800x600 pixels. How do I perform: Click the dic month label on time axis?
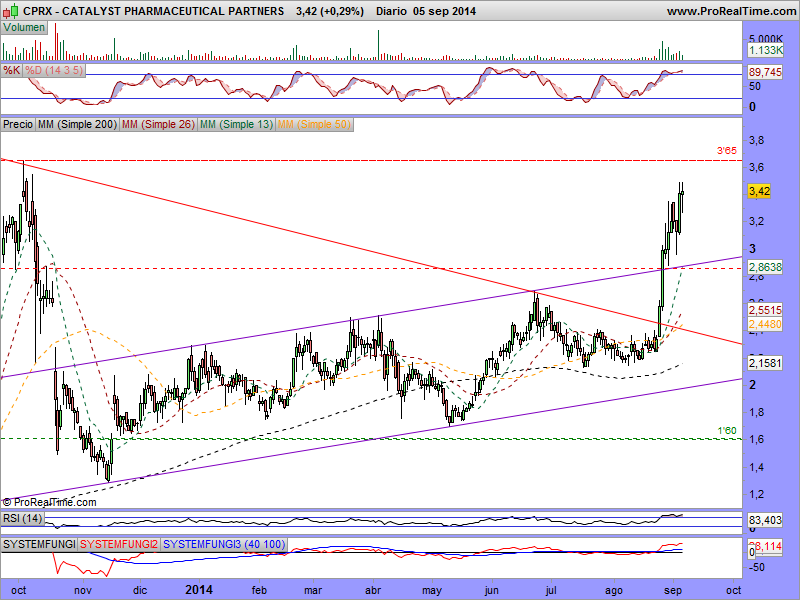pos(140,590)
